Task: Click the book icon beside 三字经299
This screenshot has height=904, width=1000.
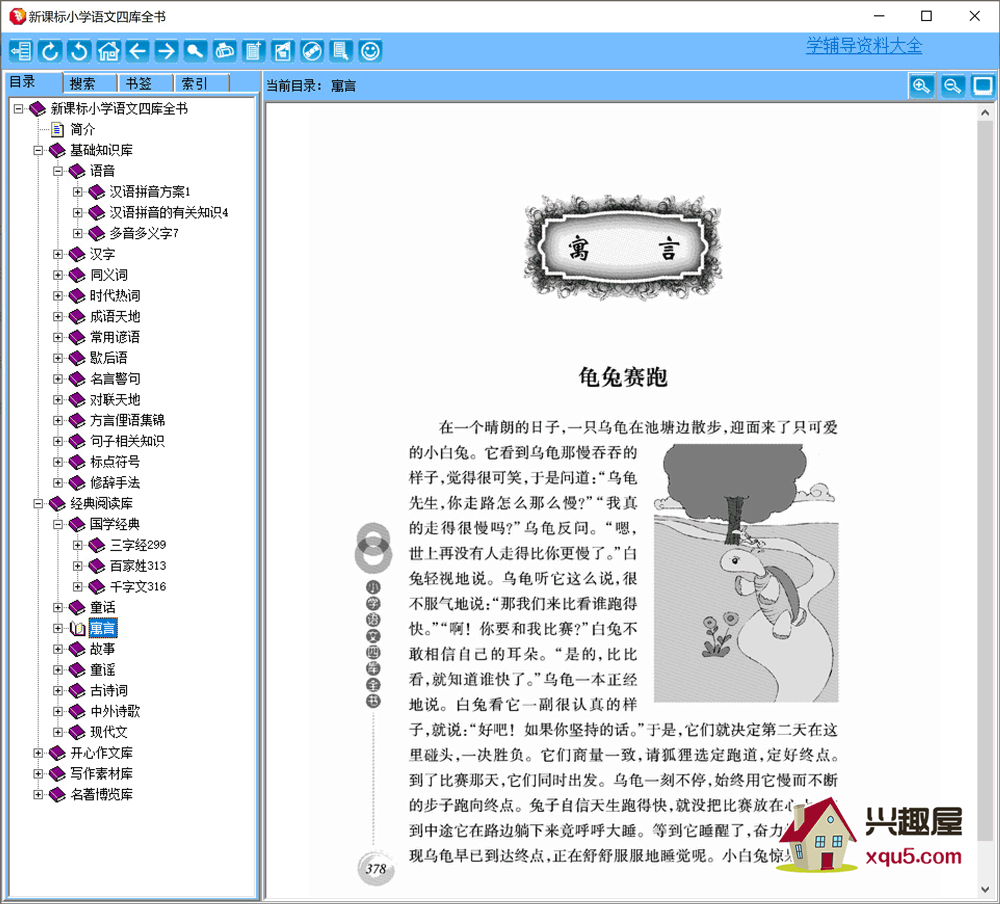Action: tap(96, 545)
